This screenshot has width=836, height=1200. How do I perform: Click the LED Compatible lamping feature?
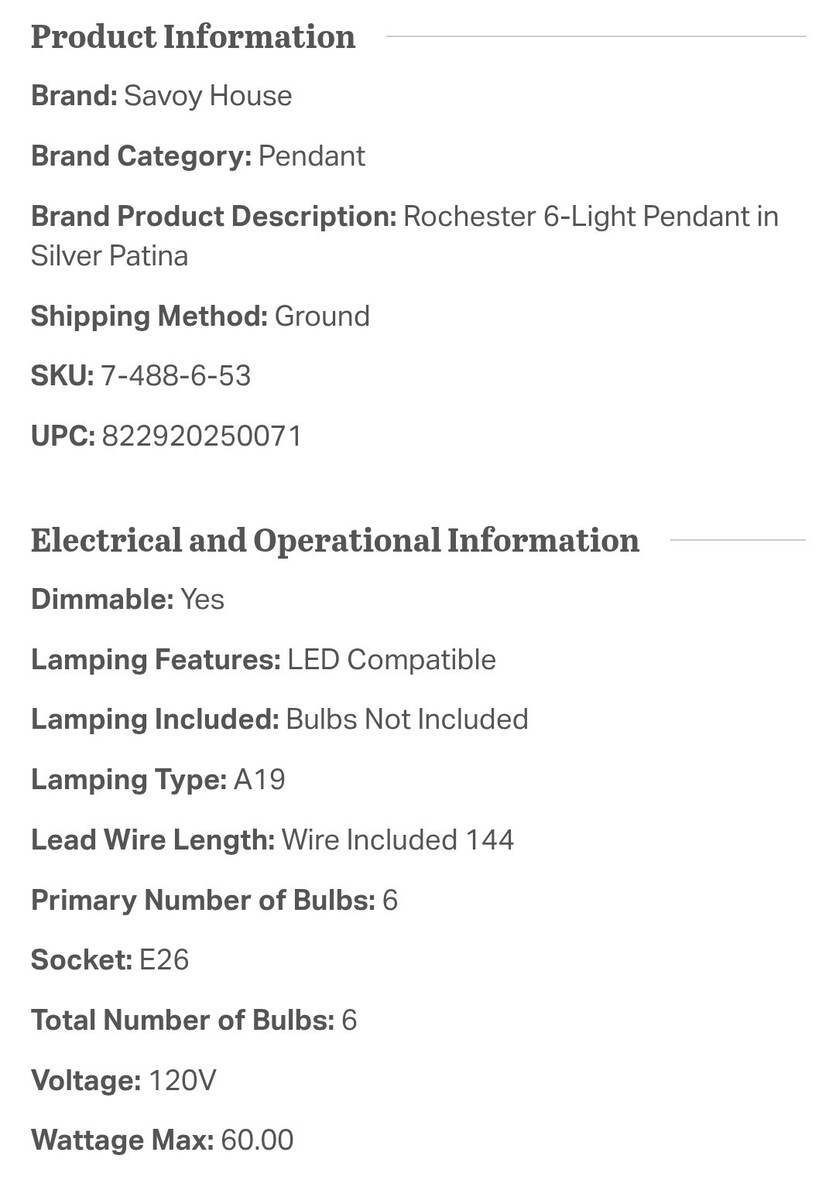point(392,660)
